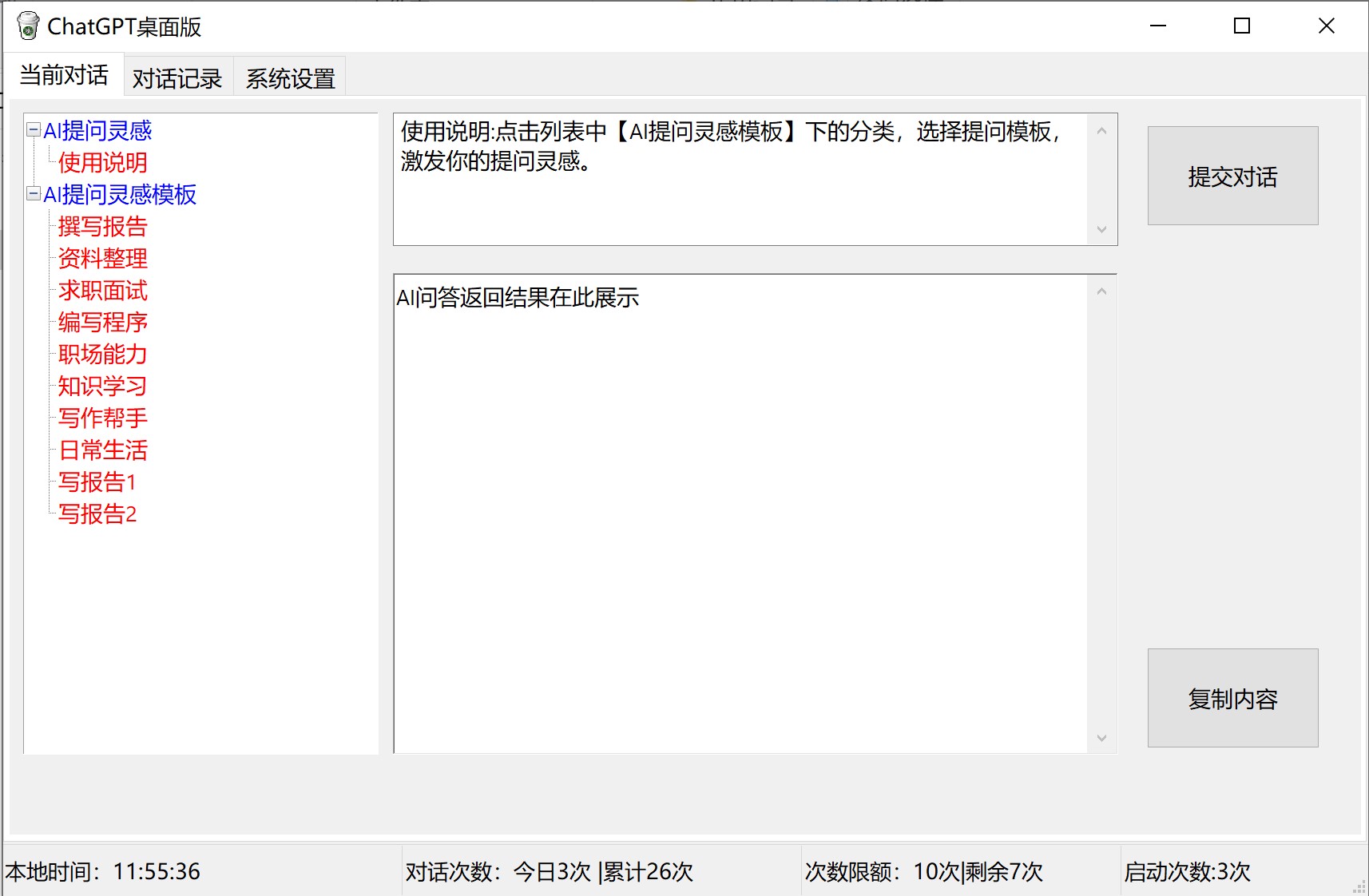Choose the 职场能力 template
Image resolution: width=1369 pixels, height=896 pixels.
pyautogui.click(x=103, y=354)
